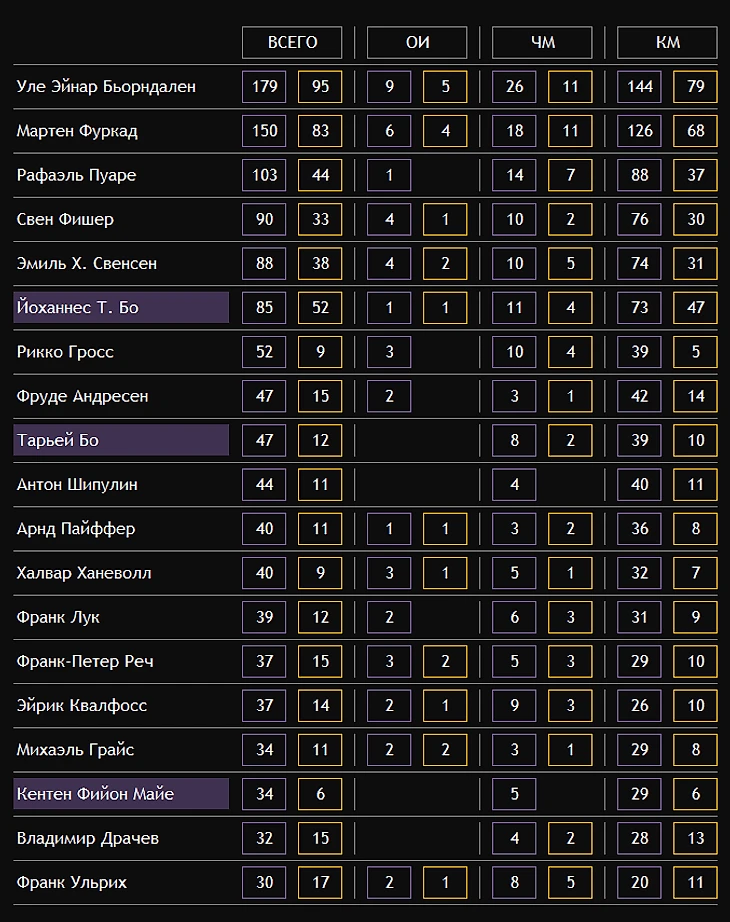Image resolution: width=730 pixels, height=922 pixels.
Task: Select the ЧМ column header
Action: (x=542, y=42)
